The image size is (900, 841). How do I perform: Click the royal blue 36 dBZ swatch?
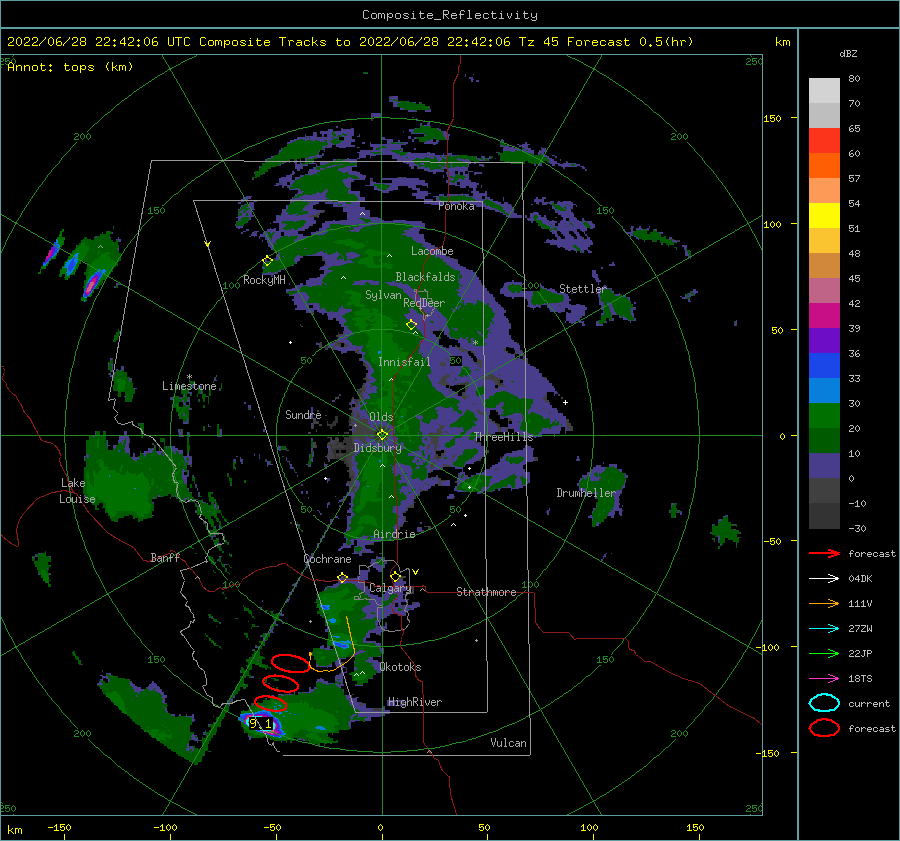tap(824, 365)
